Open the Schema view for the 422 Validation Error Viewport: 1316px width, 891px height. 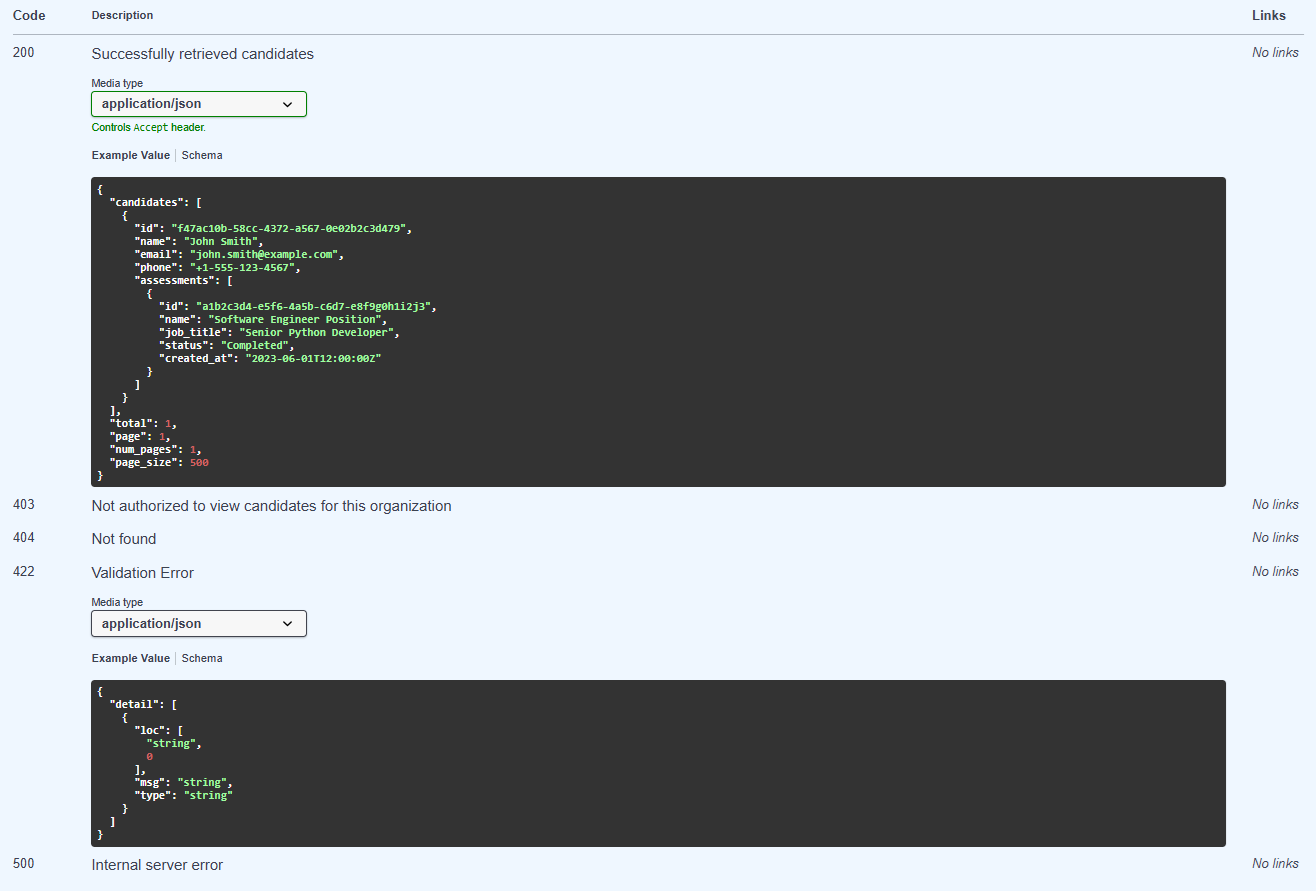202,659
